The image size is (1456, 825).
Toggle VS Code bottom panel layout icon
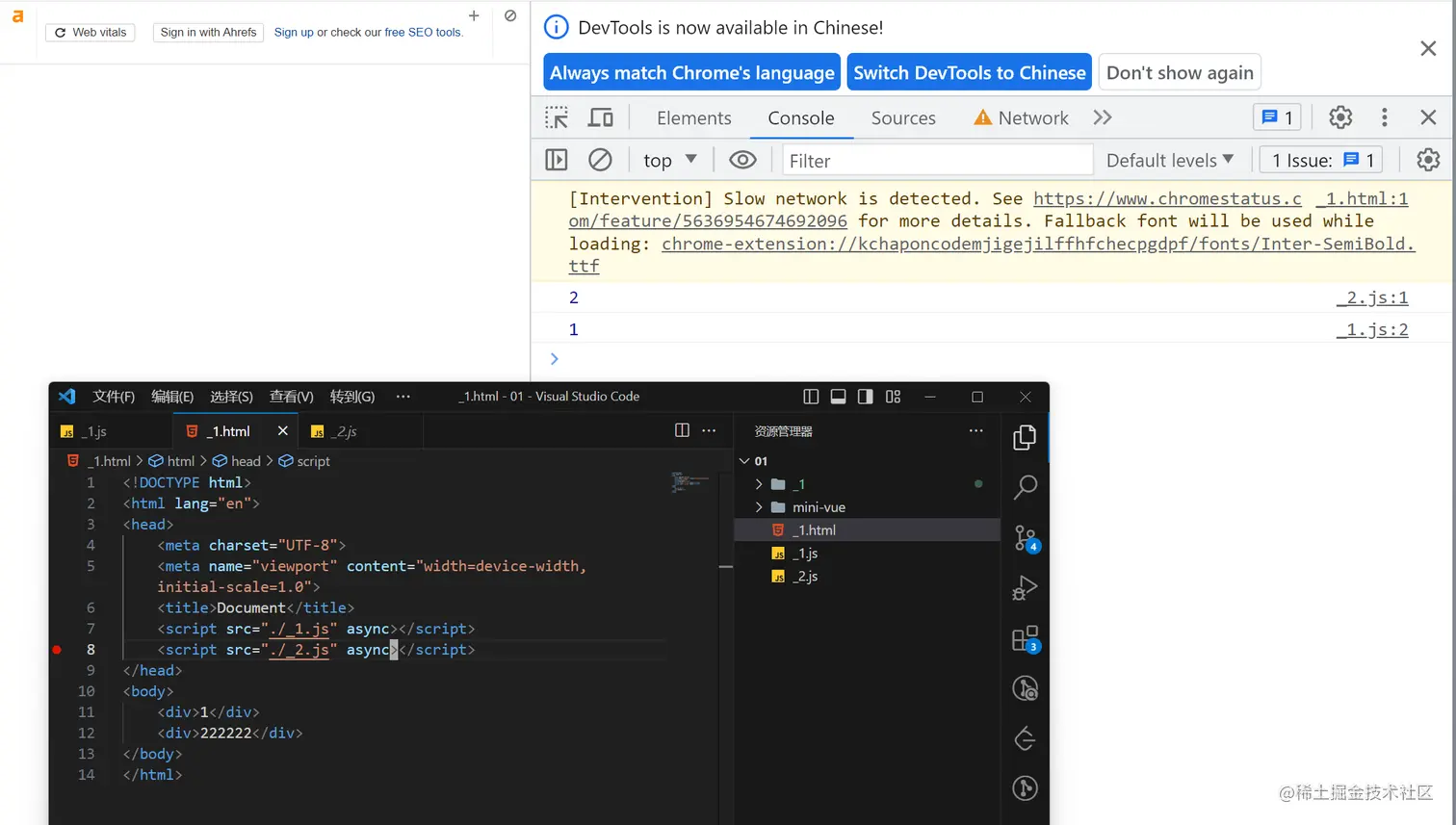point(838,397)
